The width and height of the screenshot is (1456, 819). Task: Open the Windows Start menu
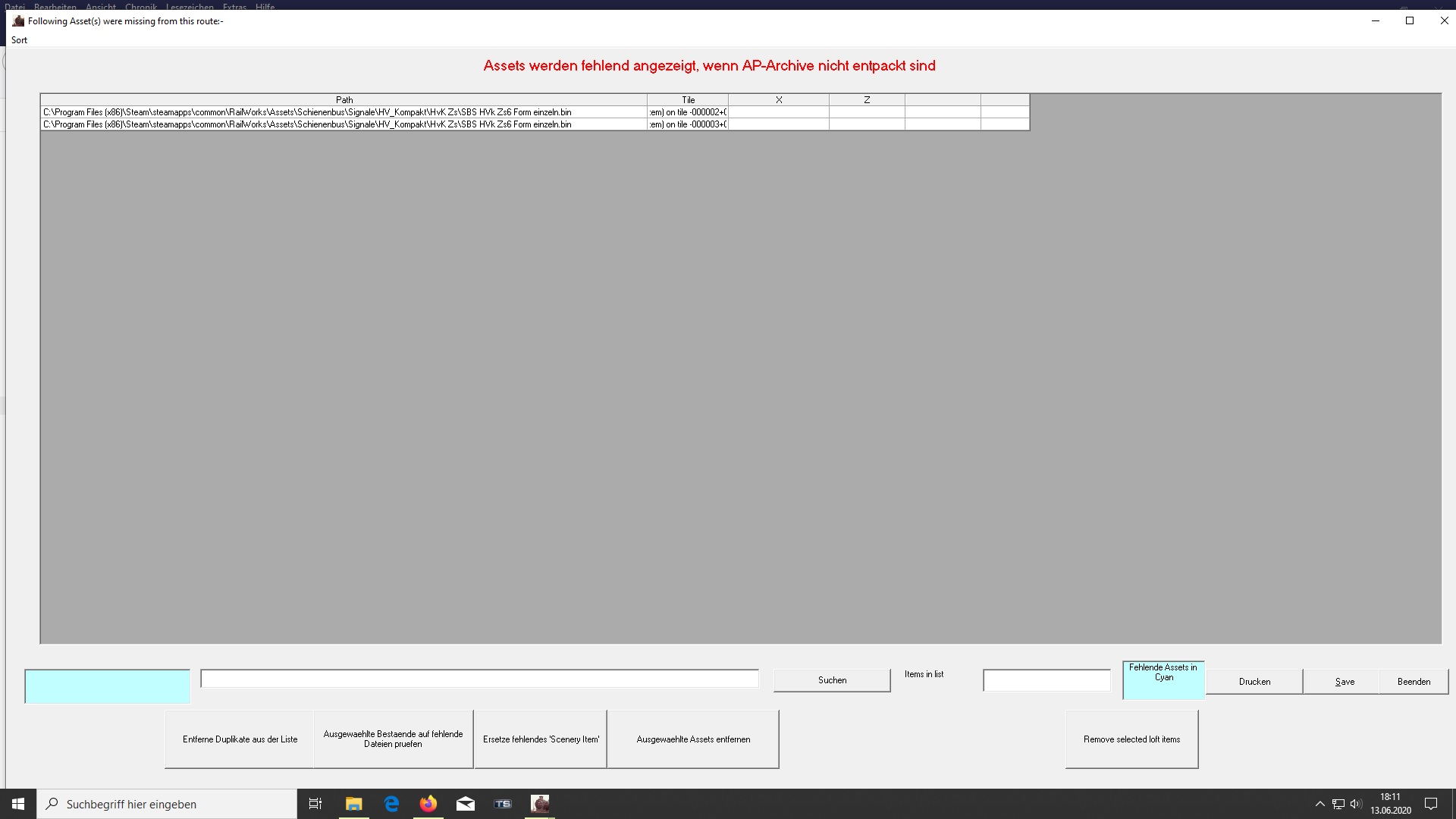(18, 804)
